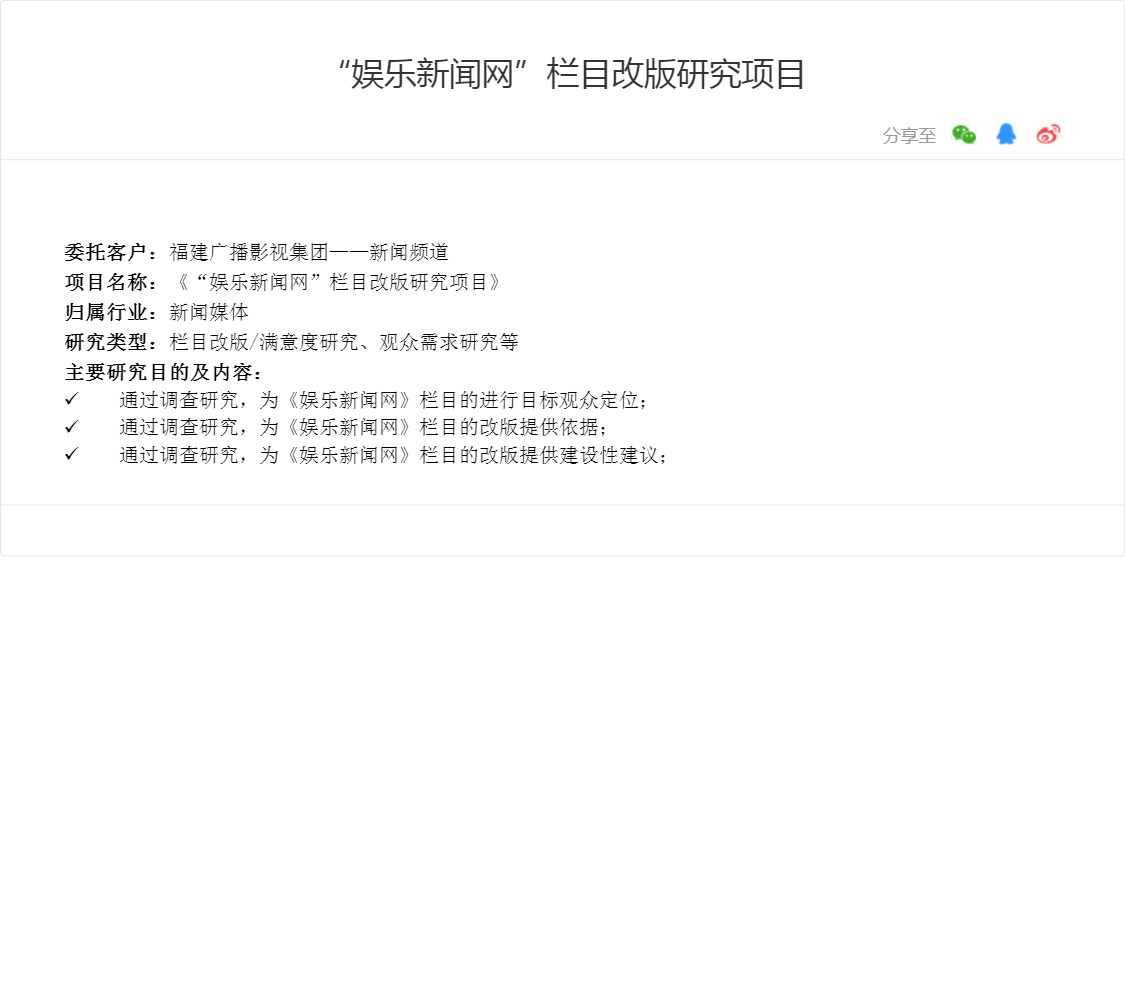
Task: Click the bullet line ending 目标观众定位
Action: (x=382, y=400)
